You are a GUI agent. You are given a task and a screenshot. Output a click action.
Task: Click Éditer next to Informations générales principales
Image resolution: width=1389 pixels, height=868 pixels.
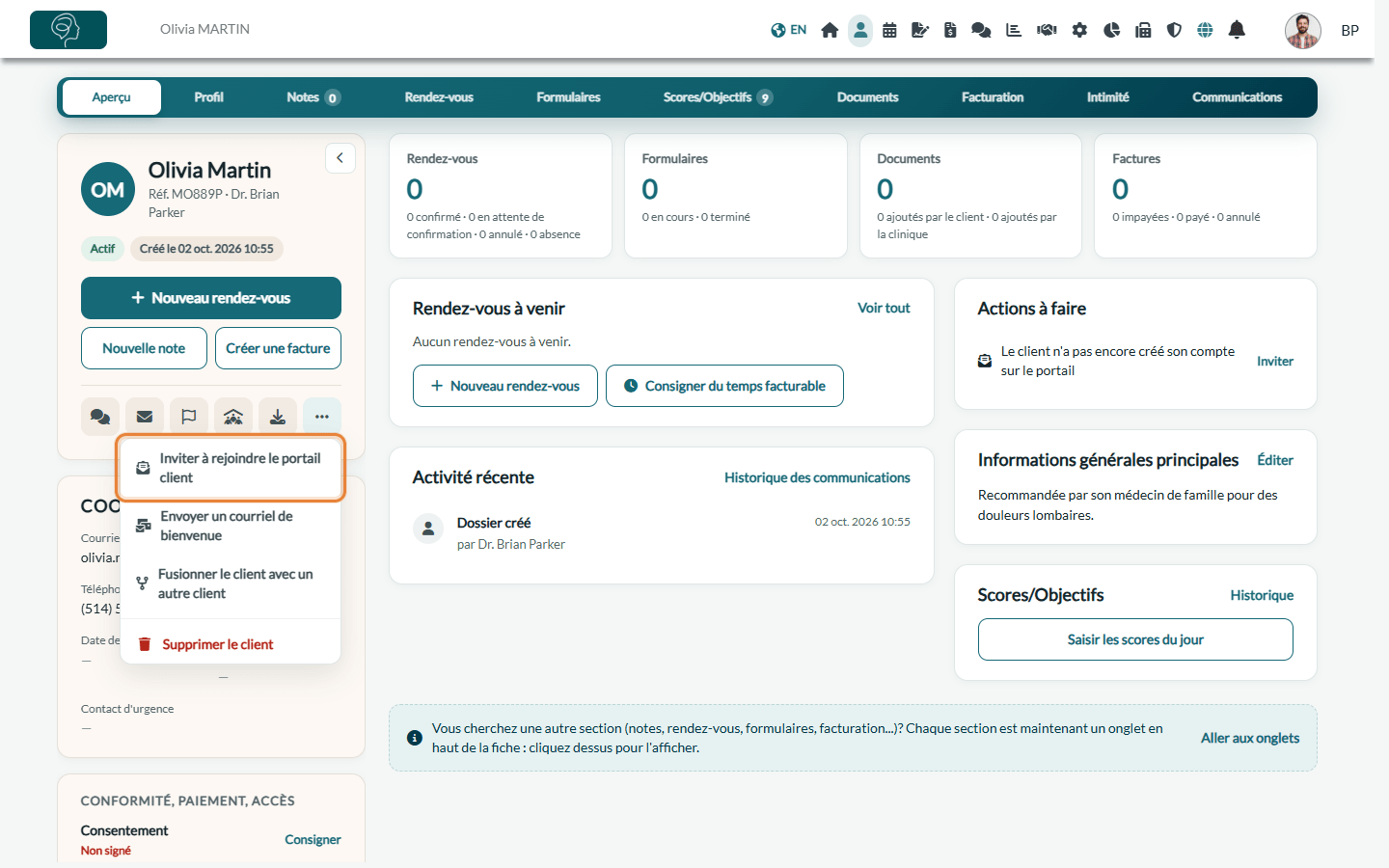tap(1274, 460)
